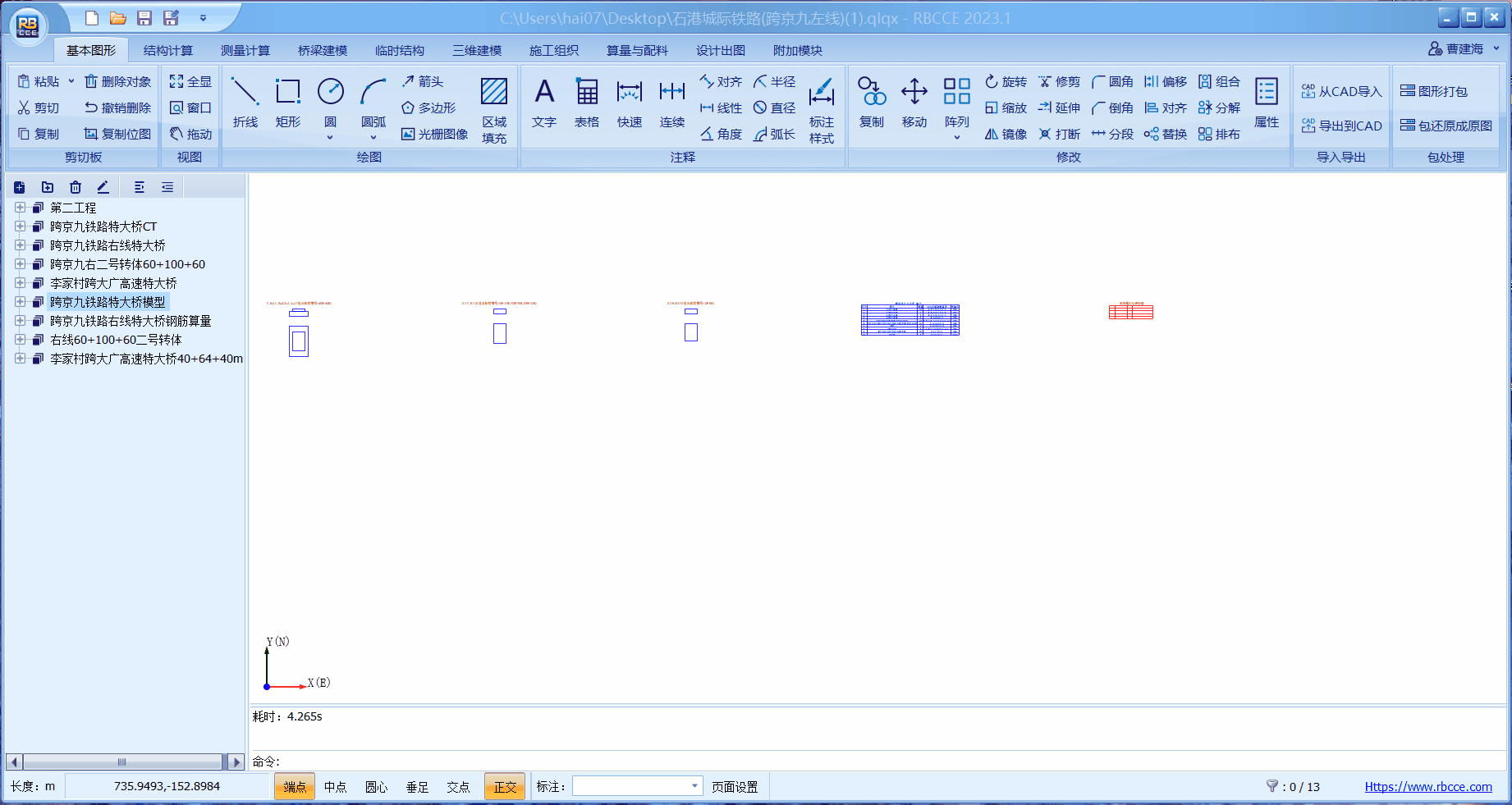The height and width of the screenshot is (805, 1512).
Task: Select the 矩形 rectangle tool
Action: (287, 103)
